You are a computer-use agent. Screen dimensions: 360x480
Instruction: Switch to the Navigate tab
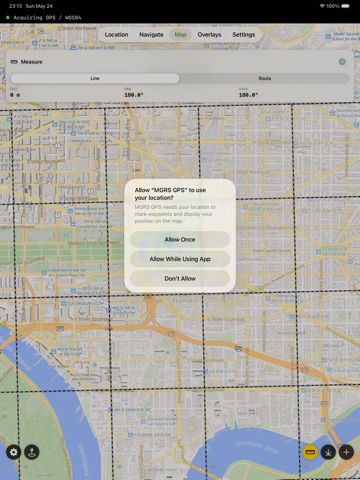[151, 35]
